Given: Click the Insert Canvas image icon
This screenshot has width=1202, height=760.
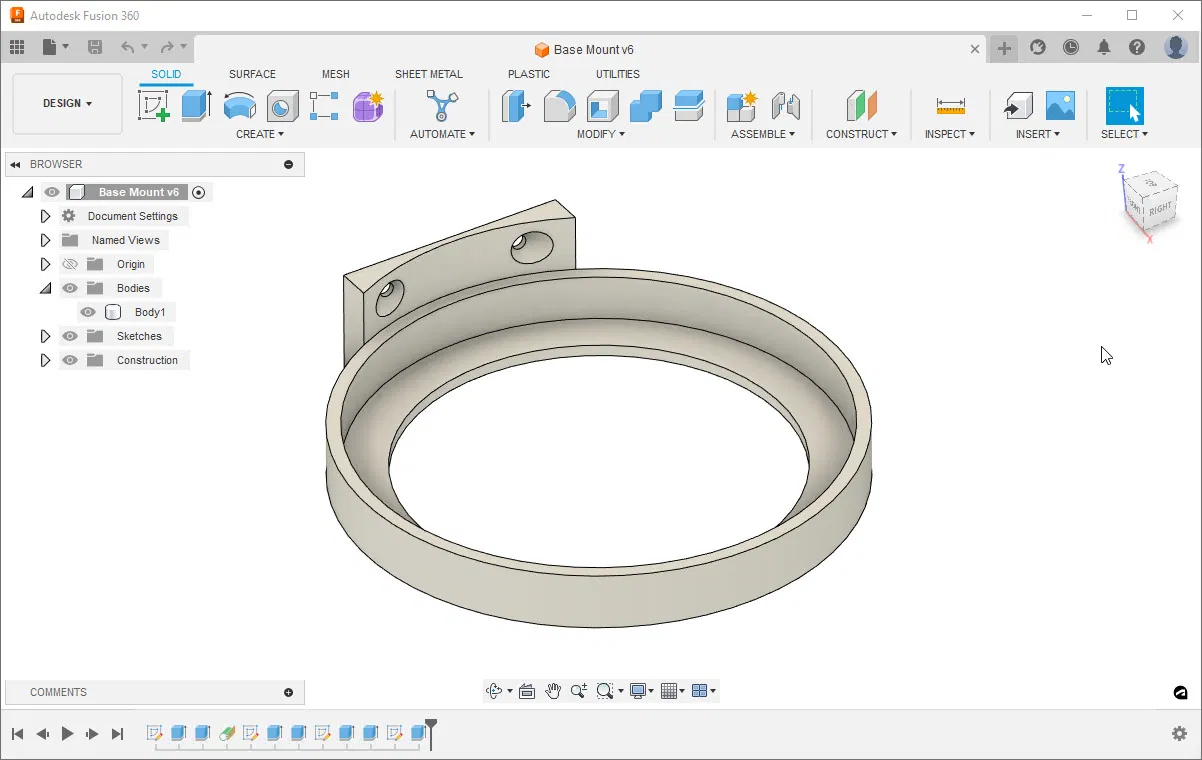Looking at the screenshot, I should click(x=1060, y=105).
